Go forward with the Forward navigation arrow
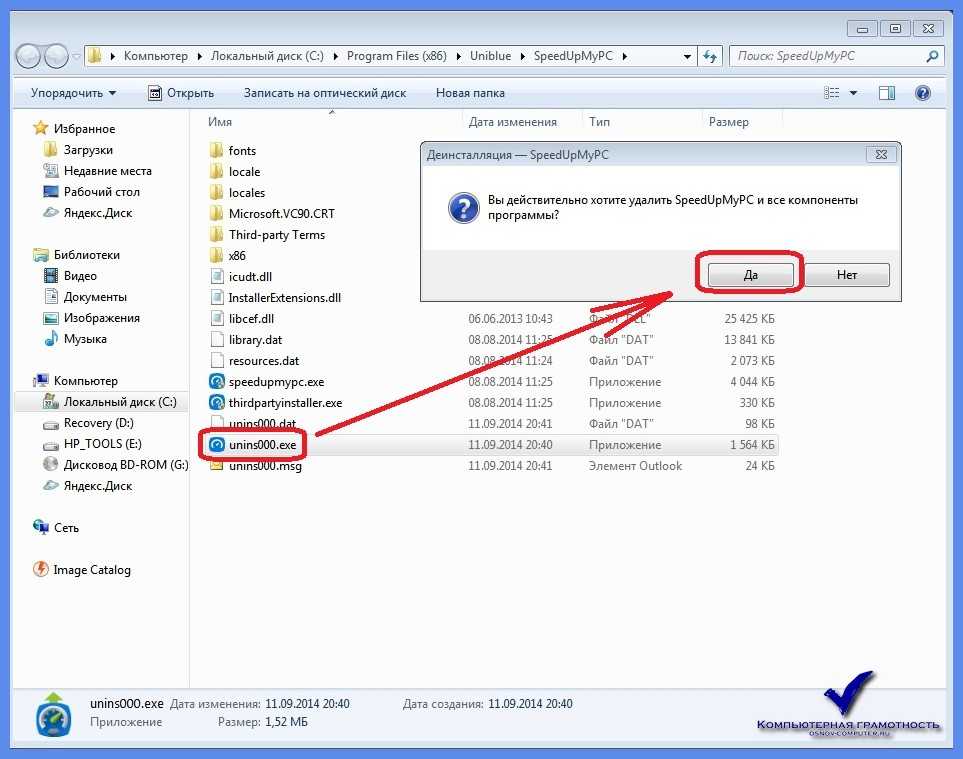Screen dimensions: 963x759 57,56
